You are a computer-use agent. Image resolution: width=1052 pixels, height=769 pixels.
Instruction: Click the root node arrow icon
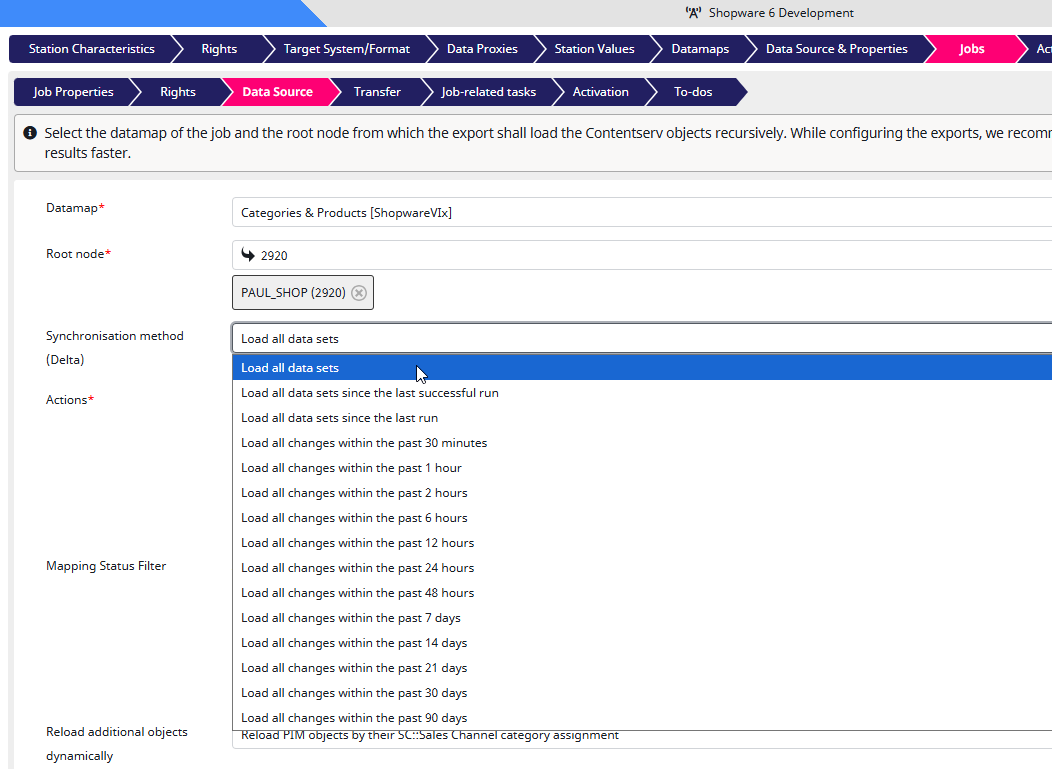[247, 255]
